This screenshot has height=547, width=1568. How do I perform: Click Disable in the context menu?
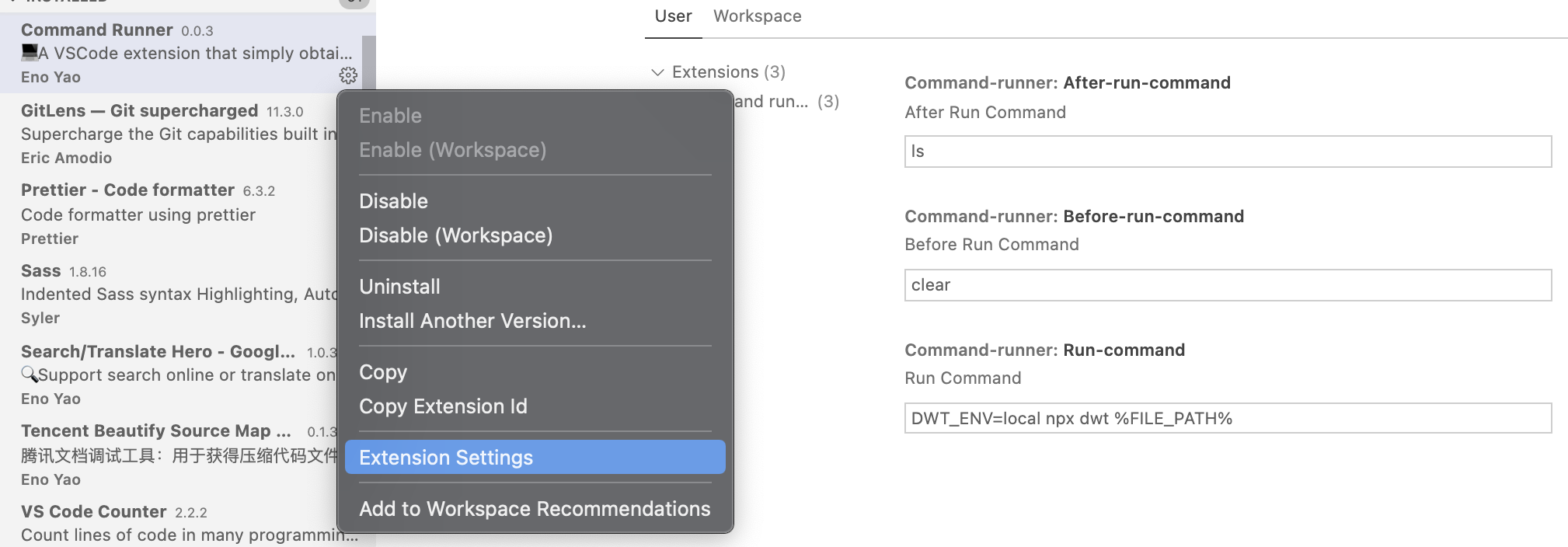coord(393,201)
